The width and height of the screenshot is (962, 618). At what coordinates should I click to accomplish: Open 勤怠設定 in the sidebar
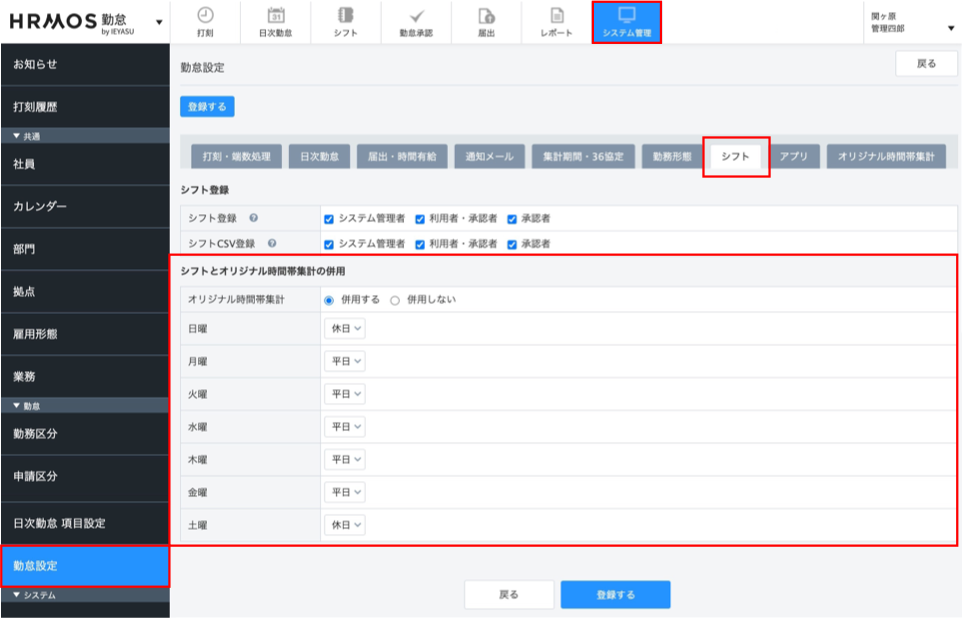click(85, 566)
